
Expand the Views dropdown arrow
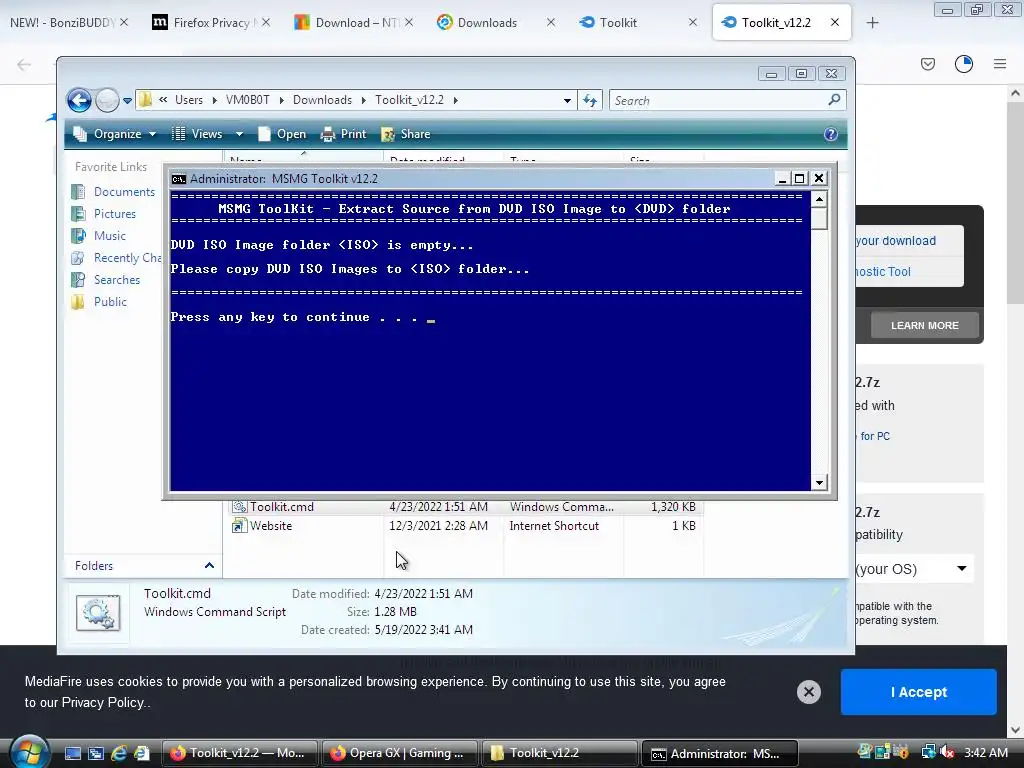tap(239, 134)
